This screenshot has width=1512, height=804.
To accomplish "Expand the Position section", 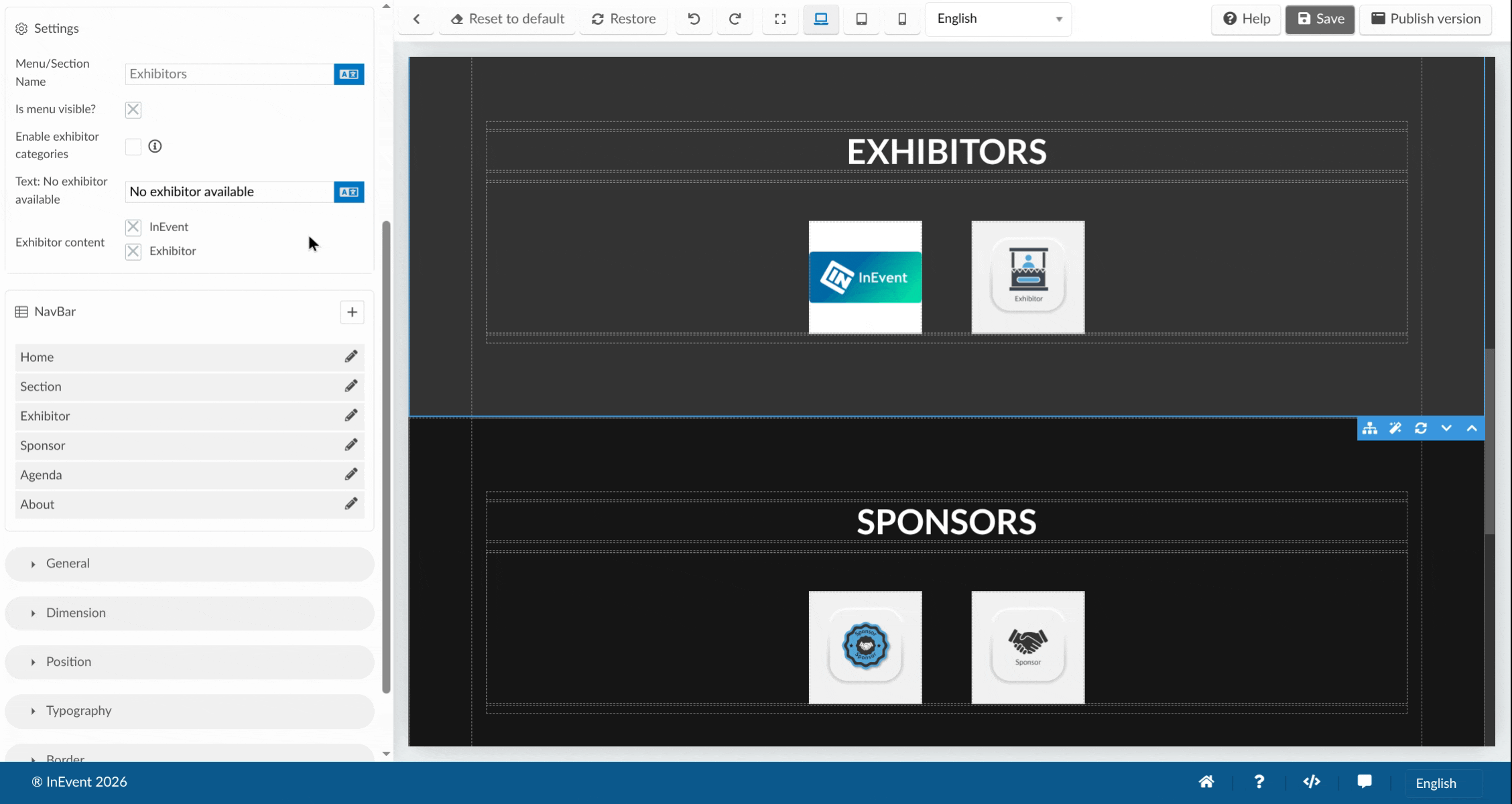I will click(189, 662).
